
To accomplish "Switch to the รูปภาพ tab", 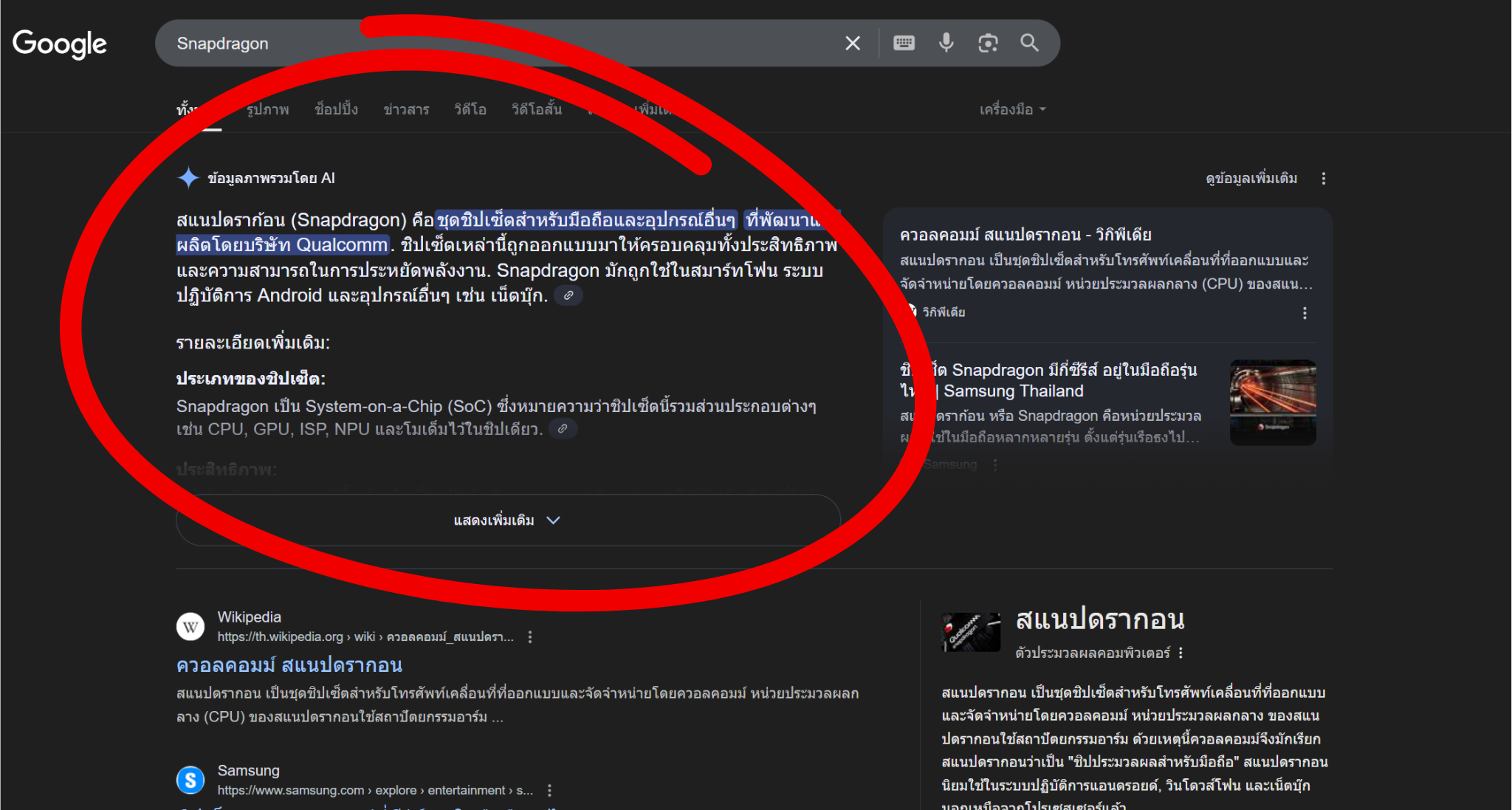I will (267, 109).
